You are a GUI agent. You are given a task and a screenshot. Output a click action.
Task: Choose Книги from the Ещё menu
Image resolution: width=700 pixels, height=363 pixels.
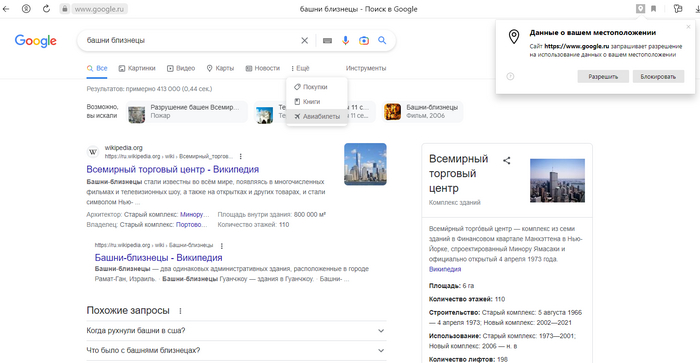point(317,102)
